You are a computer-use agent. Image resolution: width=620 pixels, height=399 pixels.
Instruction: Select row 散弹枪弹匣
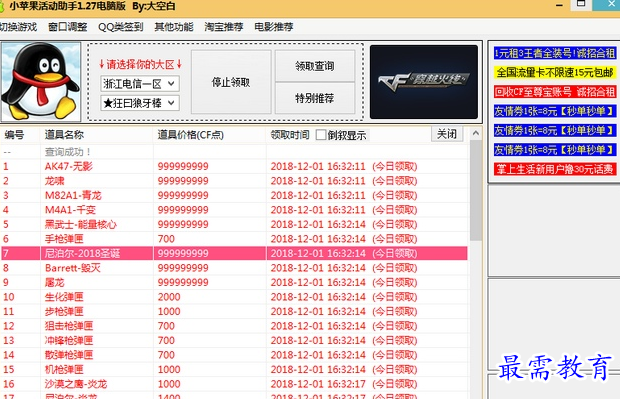tap(234, 355)
